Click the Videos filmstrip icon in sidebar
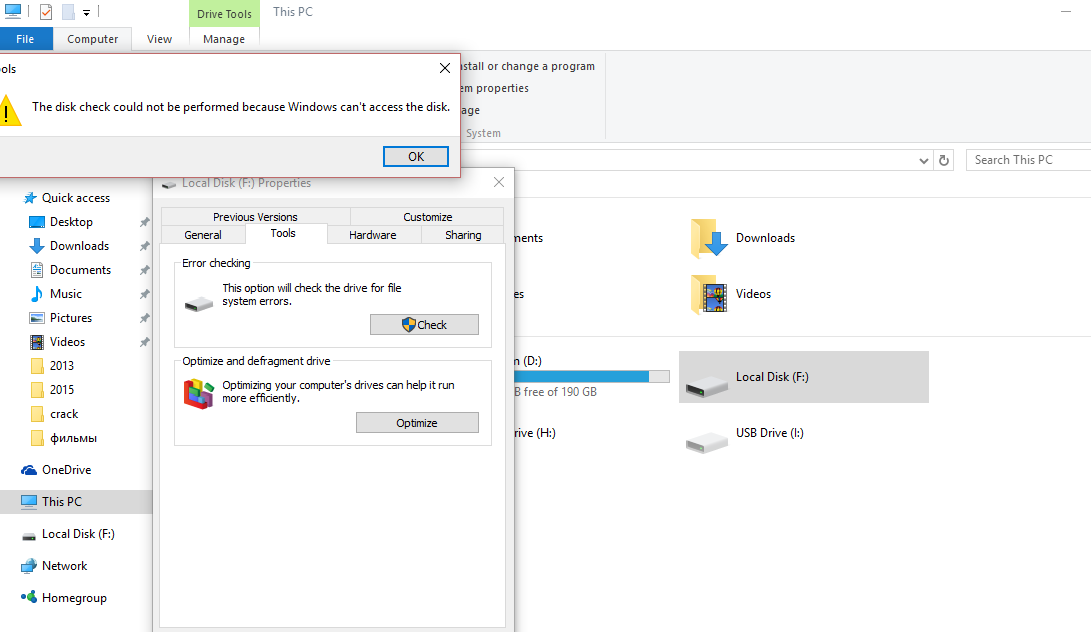 point(37,342)
